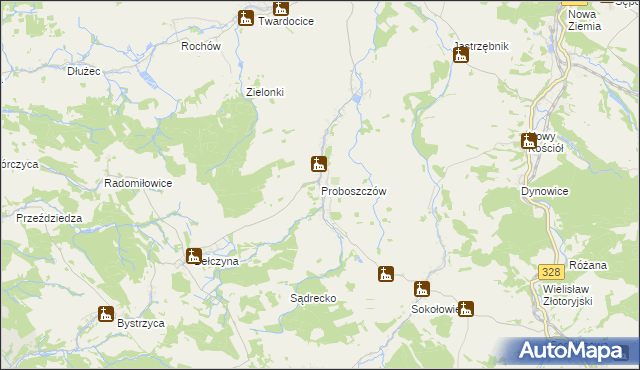Click the Nowy Kościół place label

click(546, 143)
